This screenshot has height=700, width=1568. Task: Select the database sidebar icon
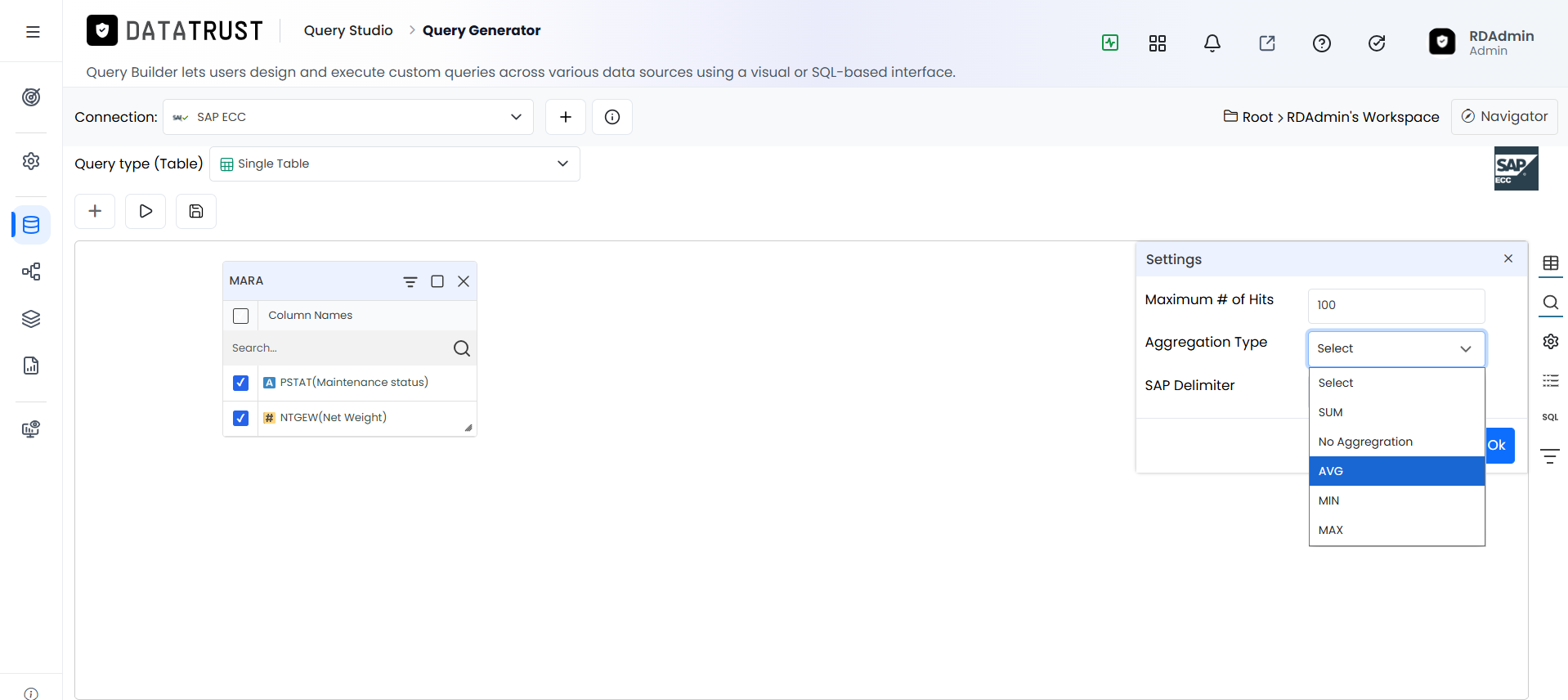tap(31, 225)
